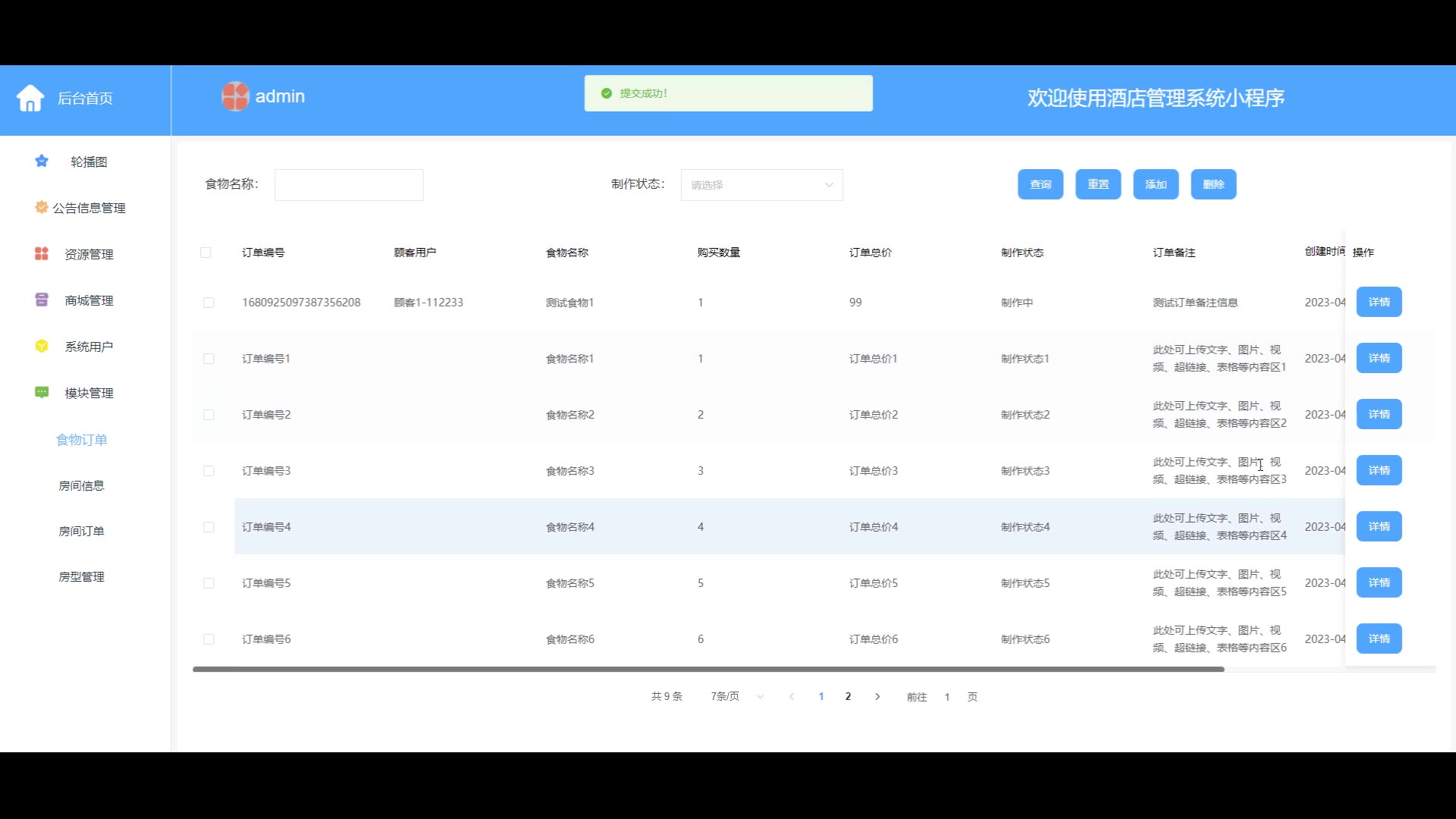Click 详情 for order 1680925097387356208
This screenshot has height=819, width=1456.
pos(1378,302)
